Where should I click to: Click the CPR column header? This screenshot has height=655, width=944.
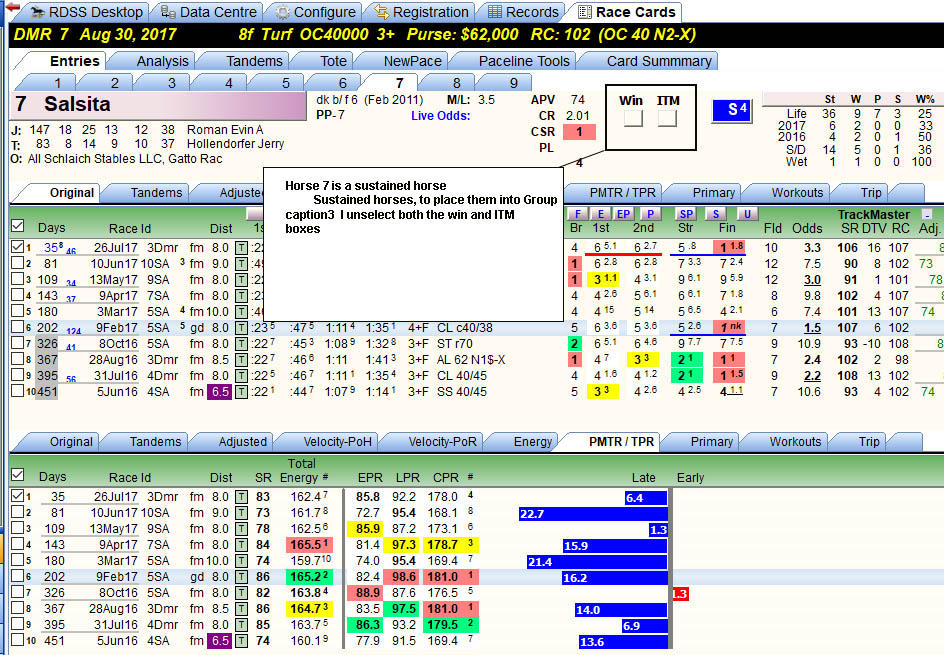click(x=446, y=477)
